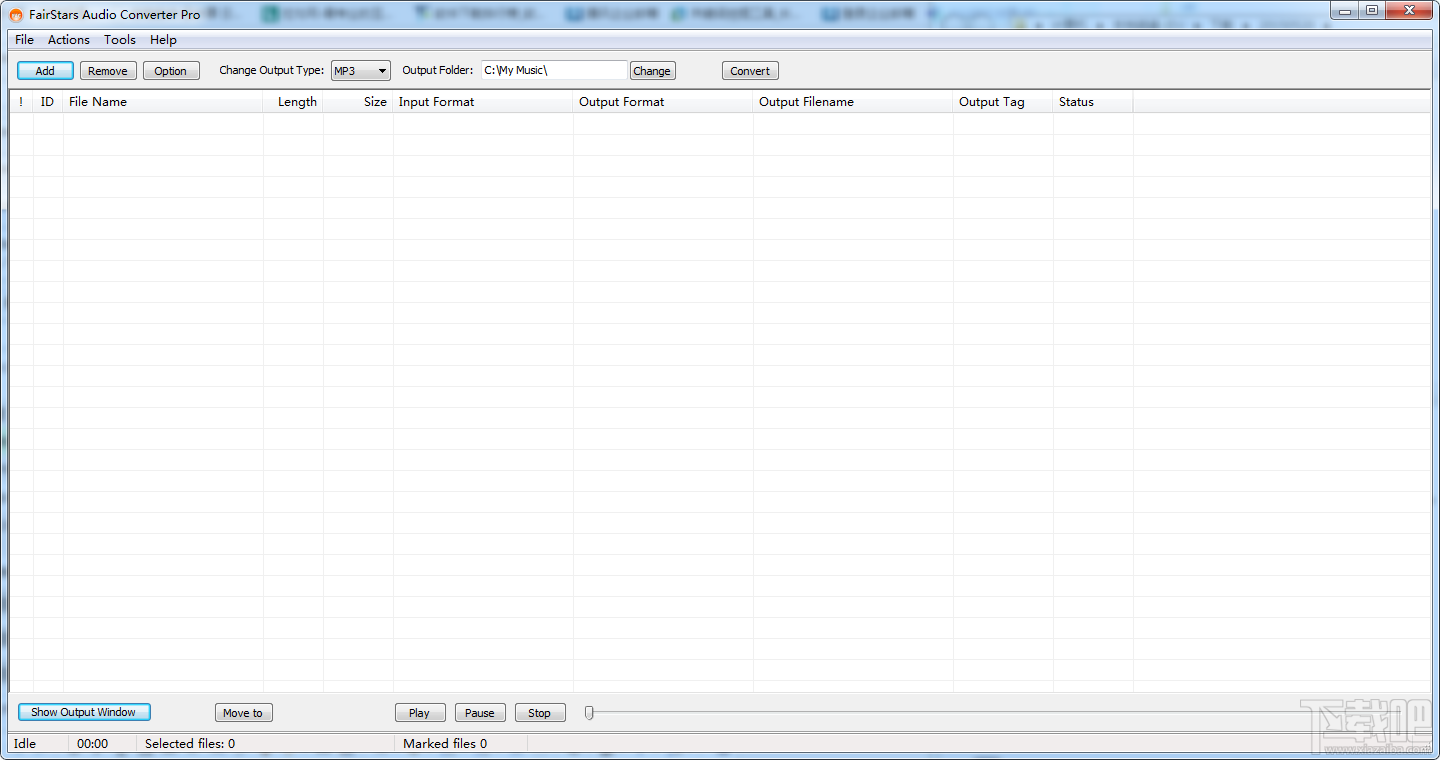Open the File menu

pyautogui.click(x=25, y=40)
